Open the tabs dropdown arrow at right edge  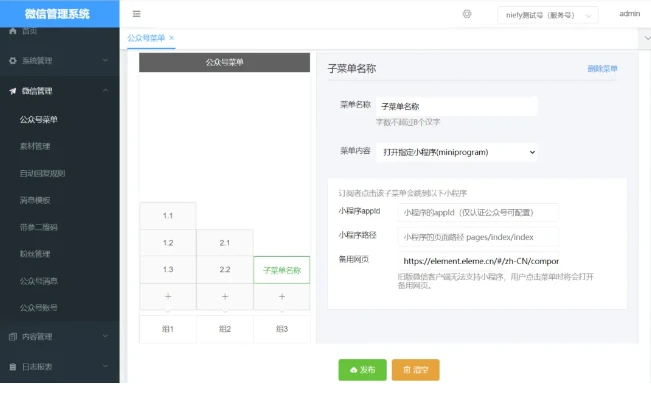click(646, 38)
